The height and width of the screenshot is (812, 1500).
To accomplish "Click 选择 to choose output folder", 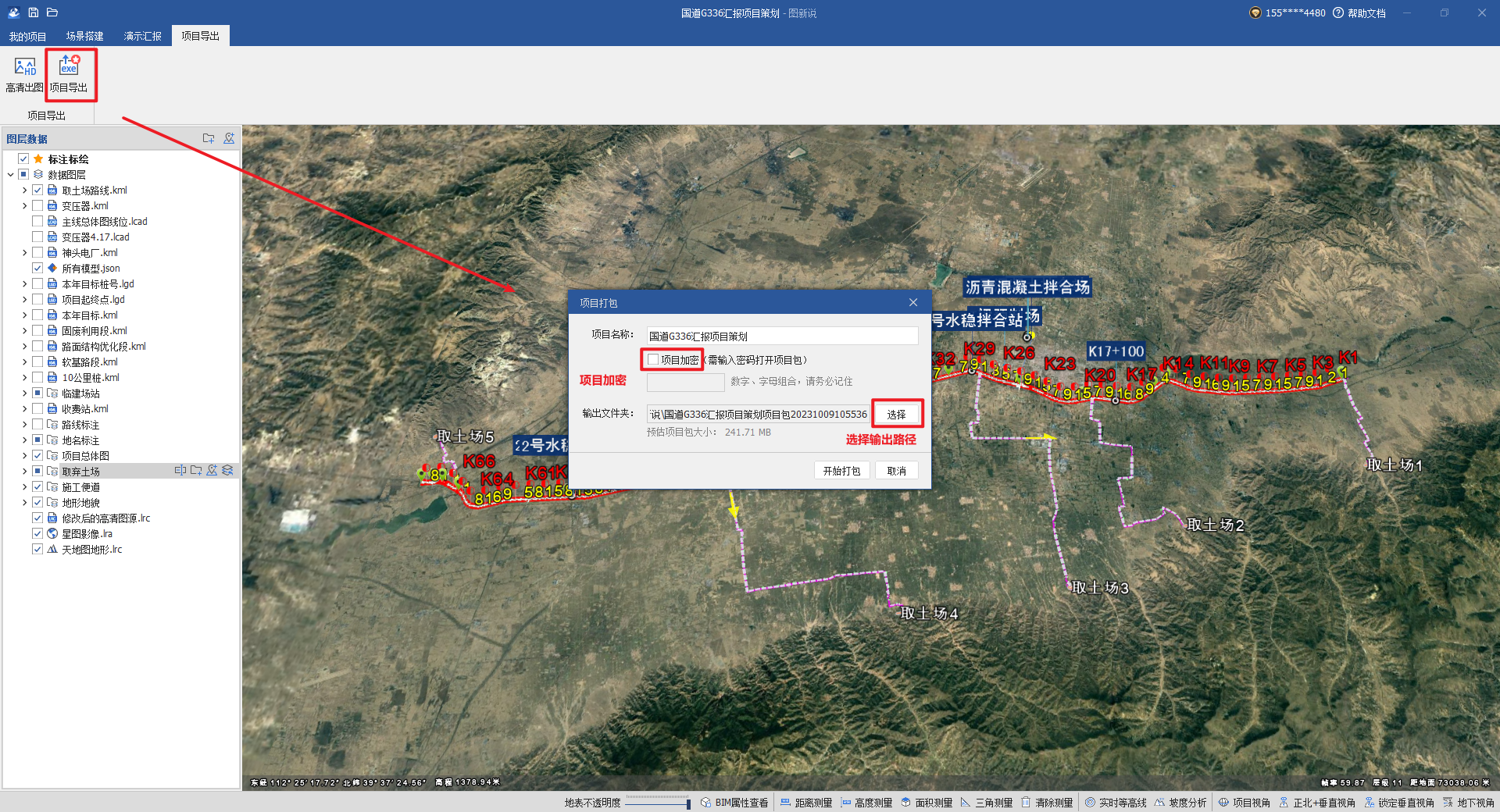I will 896,415.
